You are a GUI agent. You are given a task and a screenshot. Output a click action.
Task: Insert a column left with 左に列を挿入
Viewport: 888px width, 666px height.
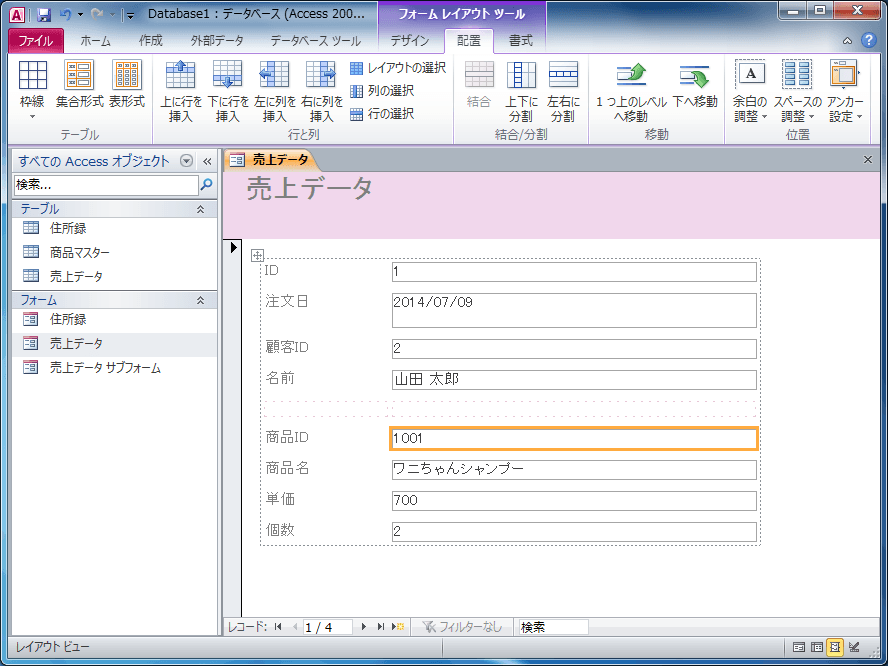[x=275, y=91]
